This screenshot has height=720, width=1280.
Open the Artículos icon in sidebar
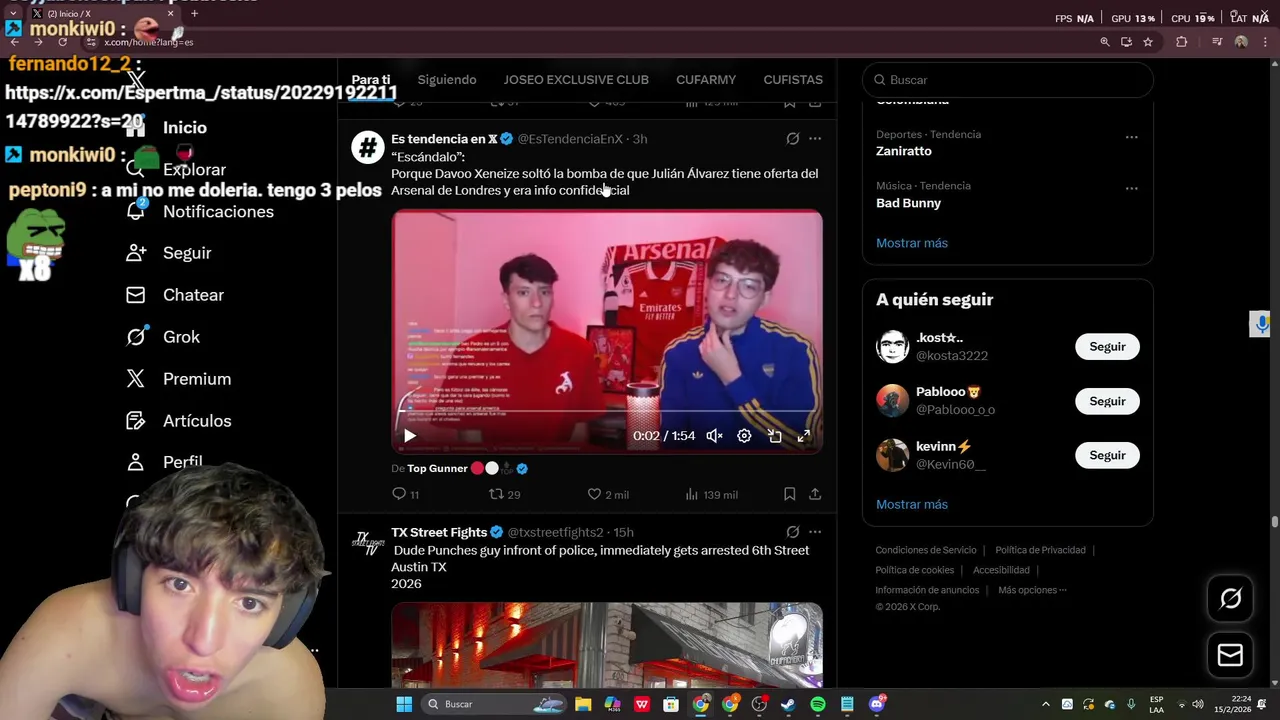pyautogui.click(x=136, y=421)
